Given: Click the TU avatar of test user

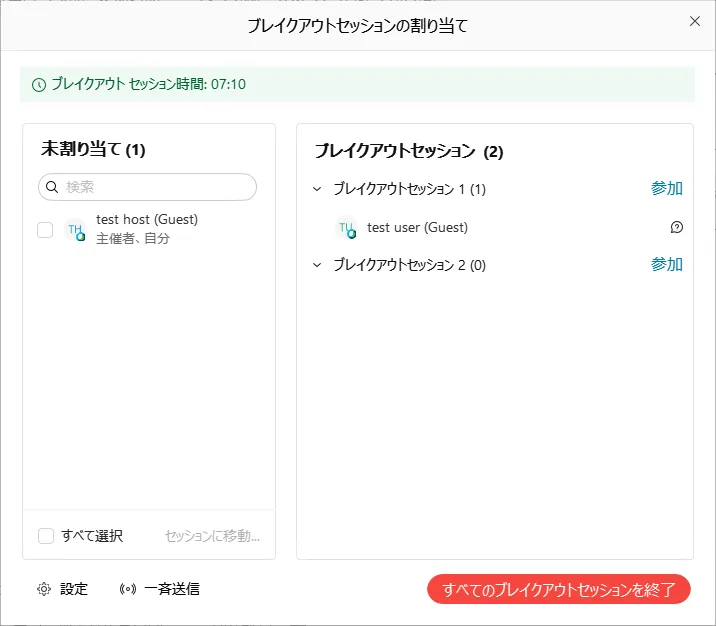Looking at the screenshot, I should (x=346, y=228).
